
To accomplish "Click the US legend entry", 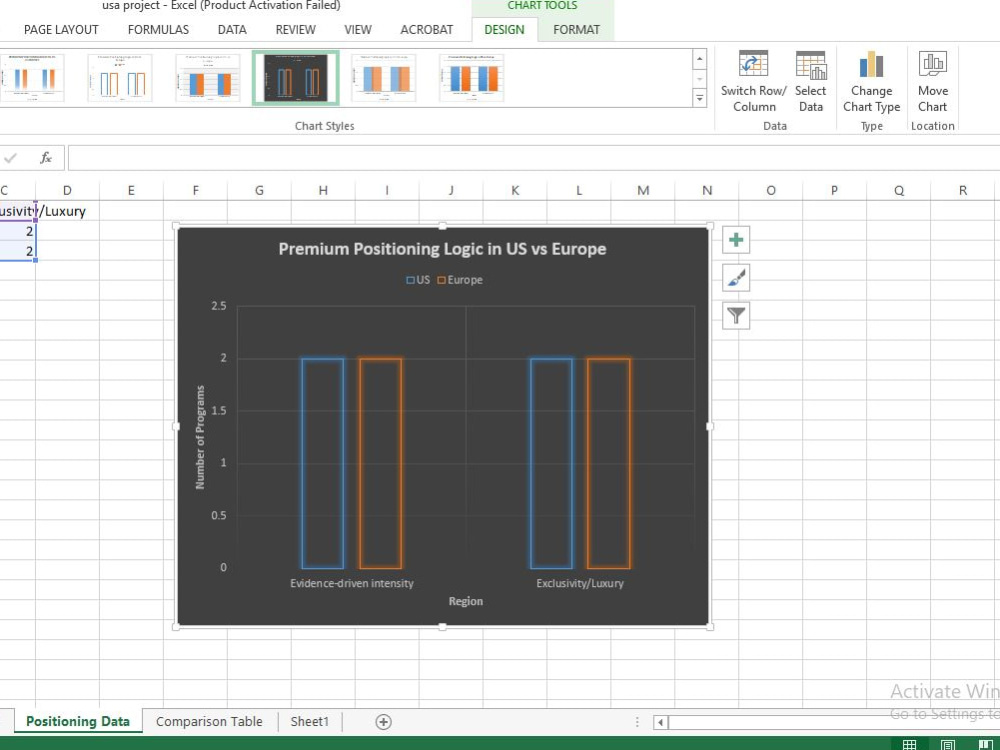I will (418, 280).
